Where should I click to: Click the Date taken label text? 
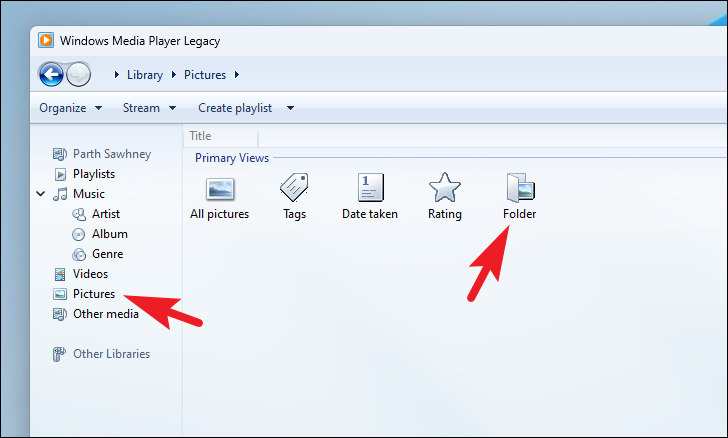click(370, 214)
